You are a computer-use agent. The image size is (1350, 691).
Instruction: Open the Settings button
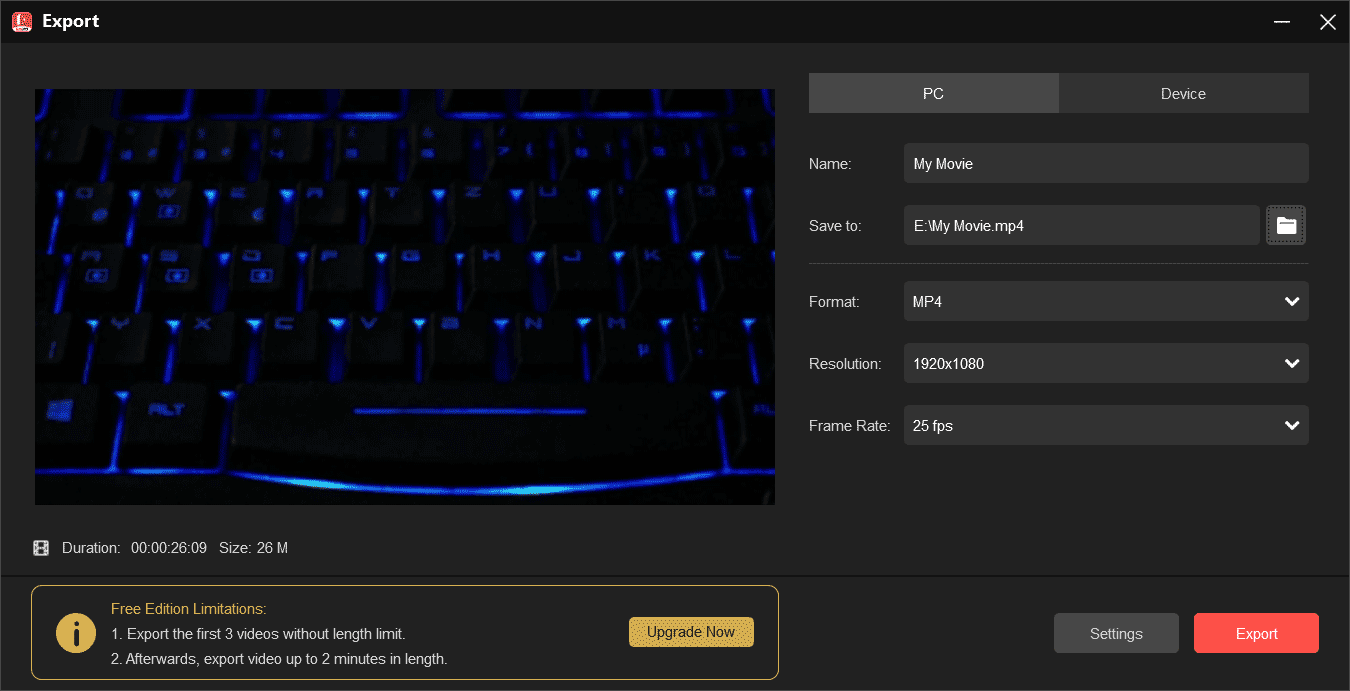[x=1116, y=633]
